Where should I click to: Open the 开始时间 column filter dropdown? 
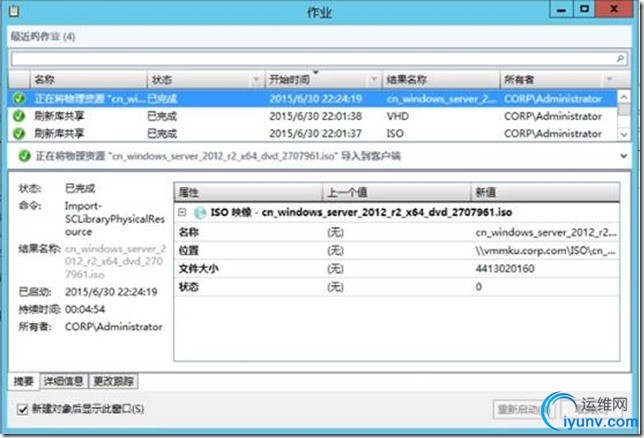(374, 79)
